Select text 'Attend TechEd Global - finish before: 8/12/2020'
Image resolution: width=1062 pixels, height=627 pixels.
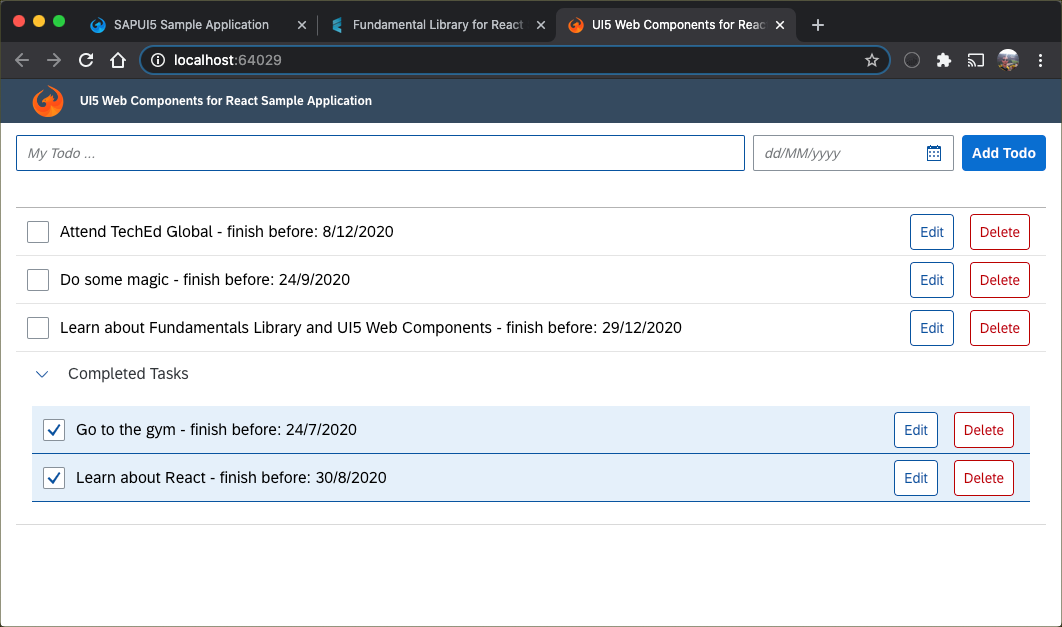226,232
